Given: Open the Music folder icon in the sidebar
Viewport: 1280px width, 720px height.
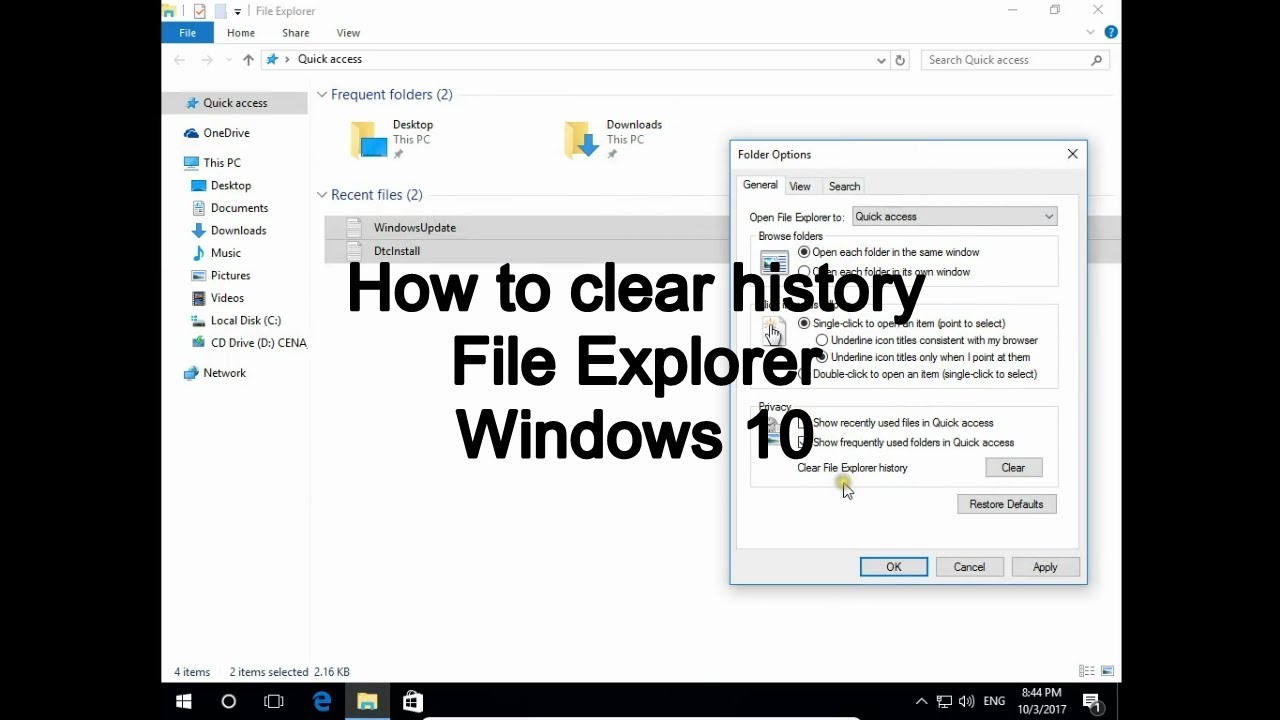Looking at the screenshot, I should [199, 253].
